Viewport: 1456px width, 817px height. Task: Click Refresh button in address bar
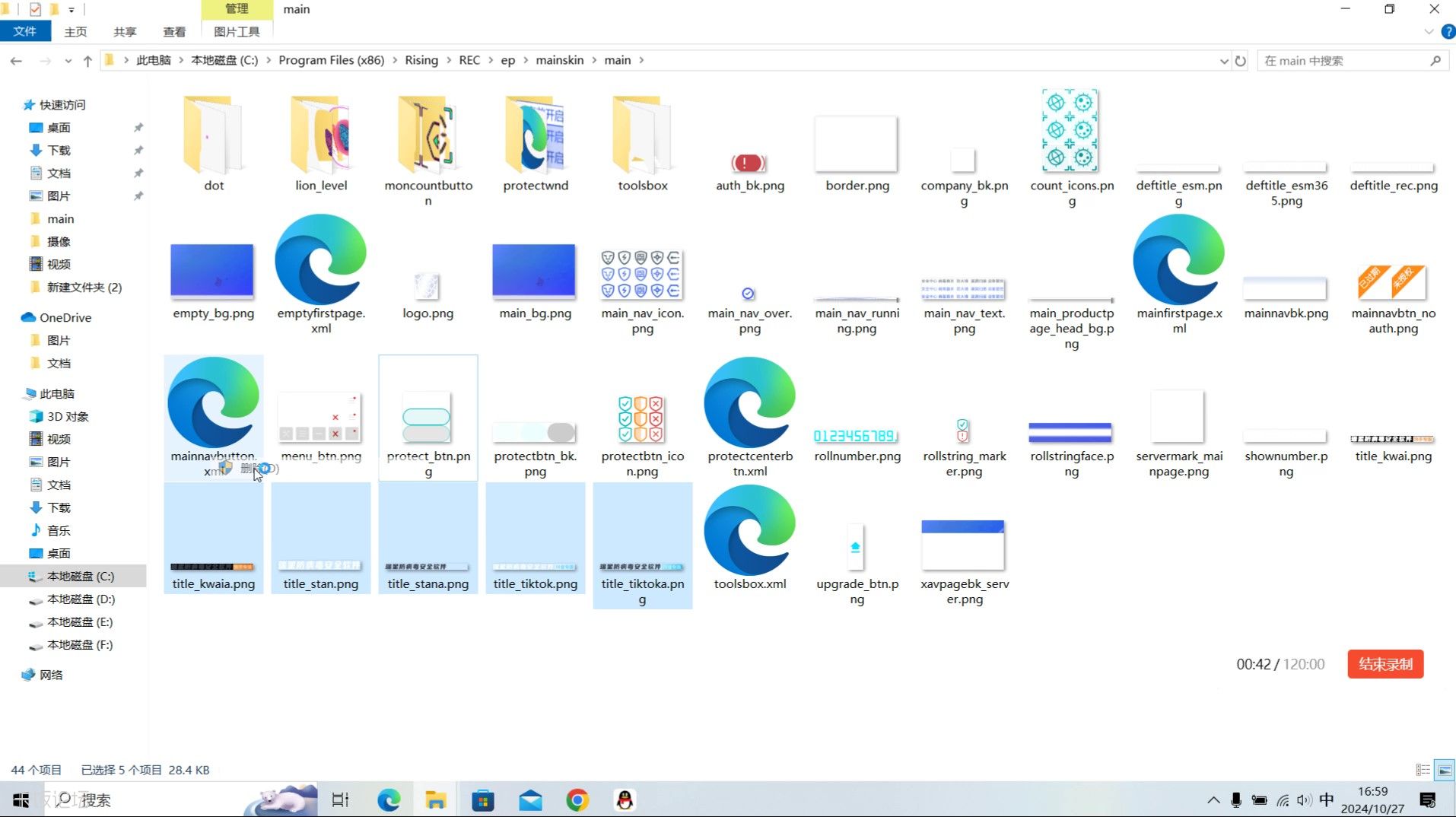click(x=1241, y=61)
